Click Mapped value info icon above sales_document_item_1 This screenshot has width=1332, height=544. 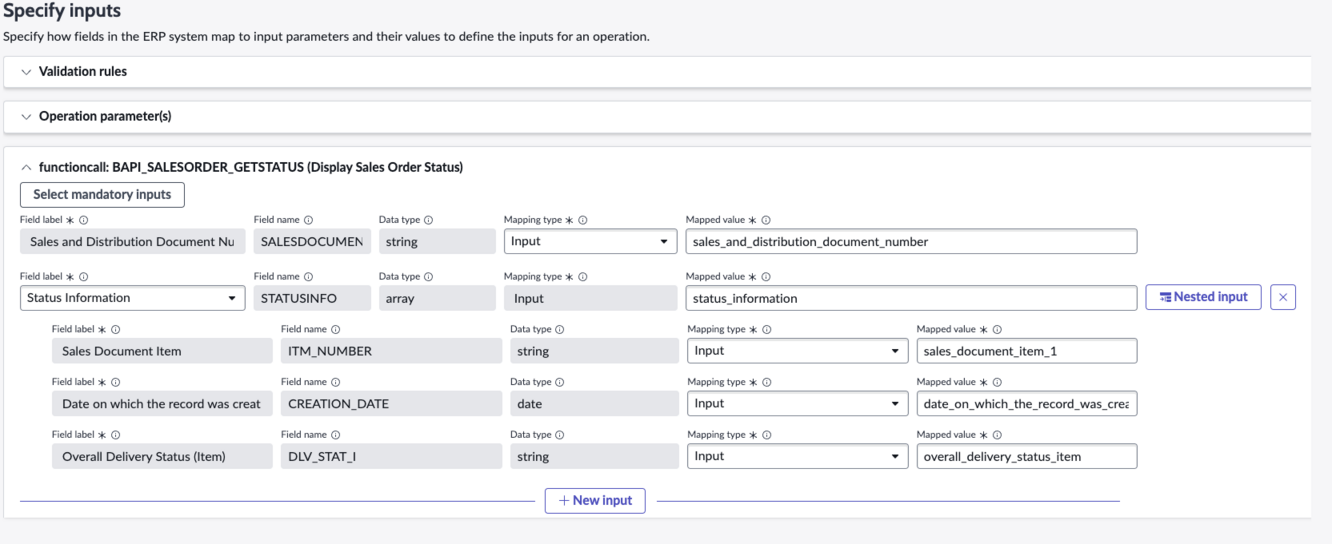(997, 329)
